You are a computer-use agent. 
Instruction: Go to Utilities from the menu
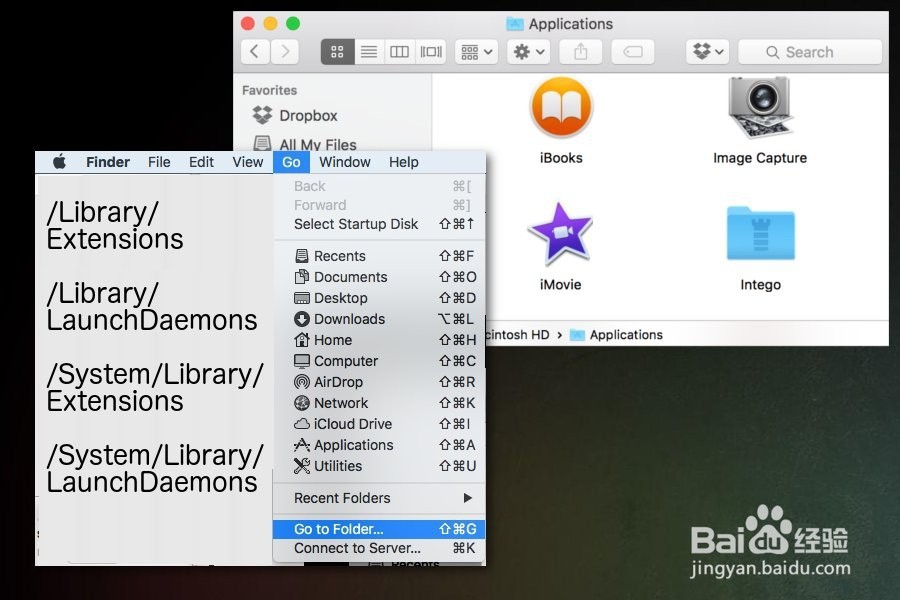379,466
